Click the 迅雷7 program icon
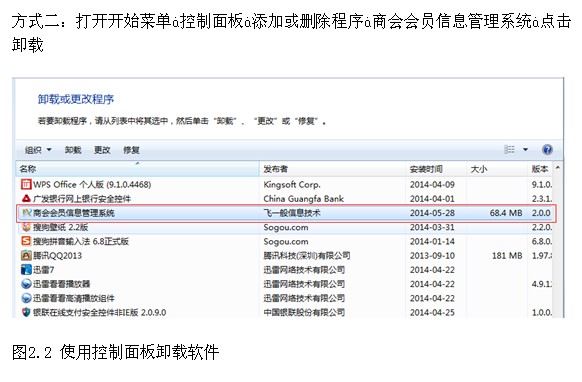Viewport: 582px width, 382px height. (26, 270)
